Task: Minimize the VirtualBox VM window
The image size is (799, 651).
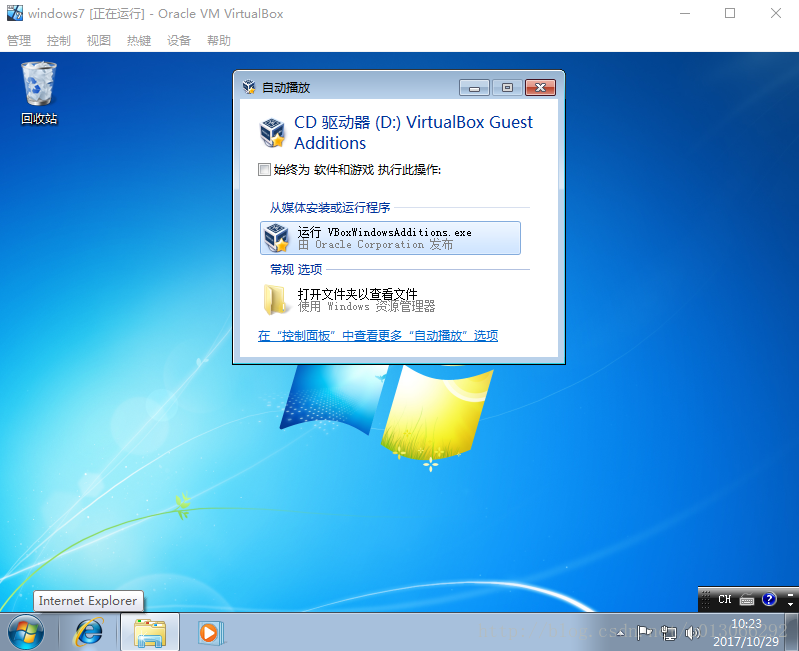Action: (685, 13)
